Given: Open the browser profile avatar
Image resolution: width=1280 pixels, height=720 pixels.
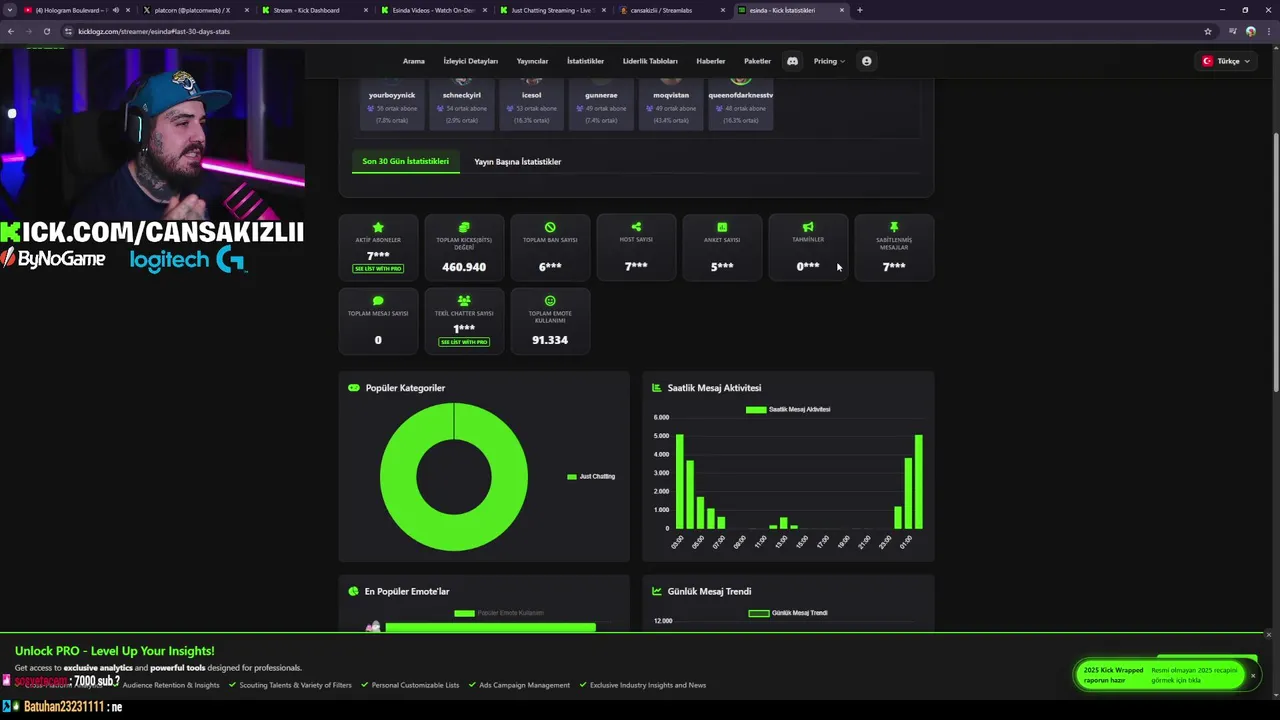Looking at the screenshot, I should click(1251, 31).
